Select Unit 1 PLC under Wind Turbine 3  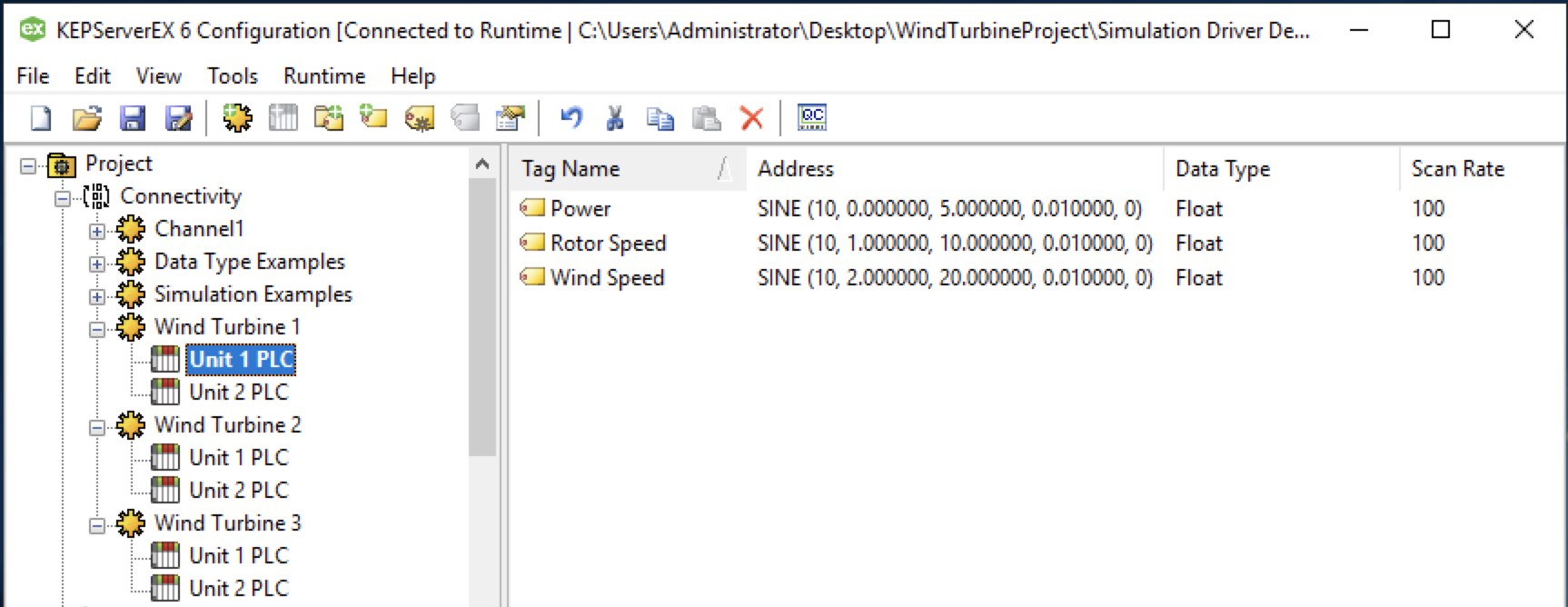click(x=239, y=556)
